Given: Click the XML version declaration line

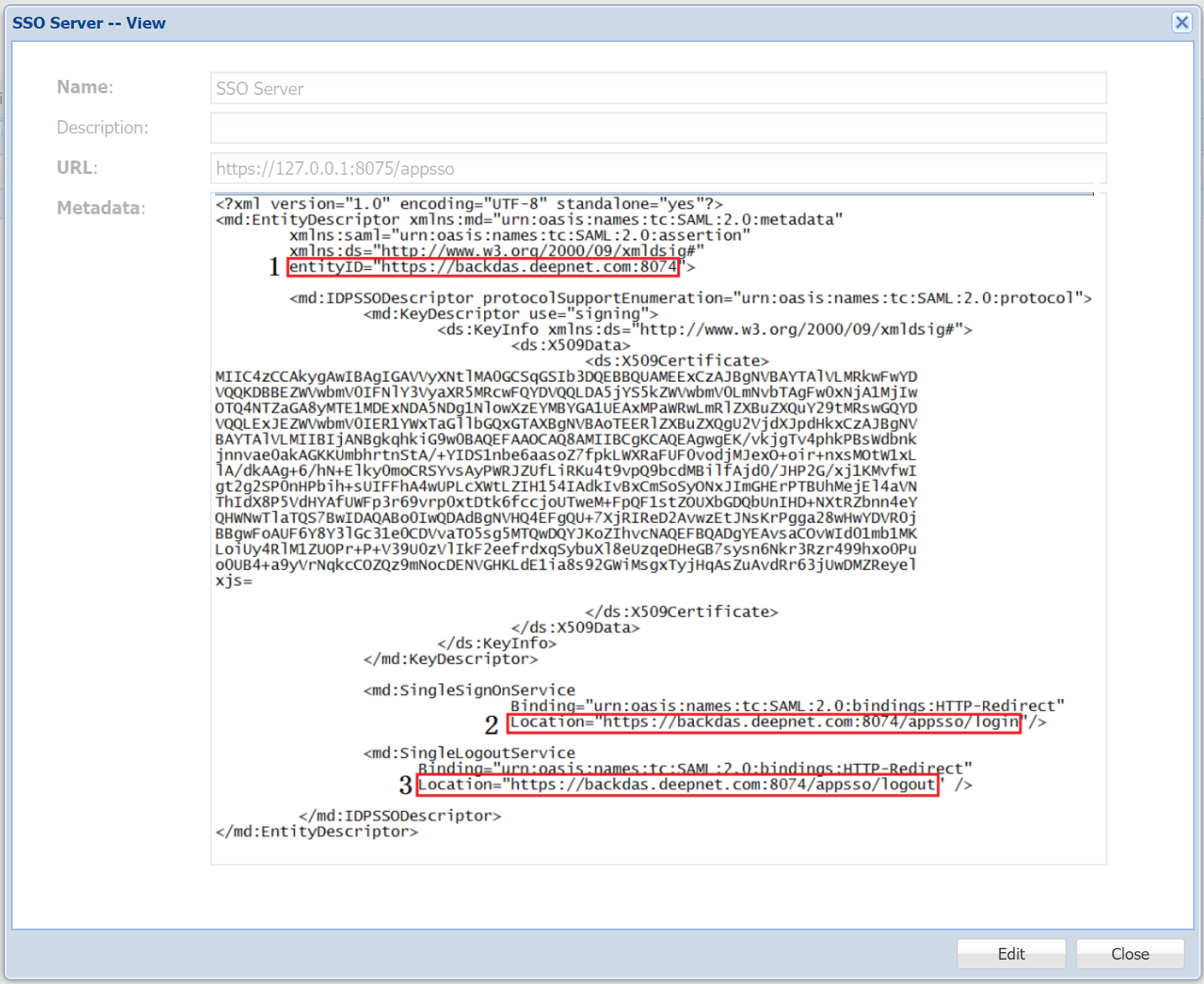Looking at the screenshot, I should 469,204.
